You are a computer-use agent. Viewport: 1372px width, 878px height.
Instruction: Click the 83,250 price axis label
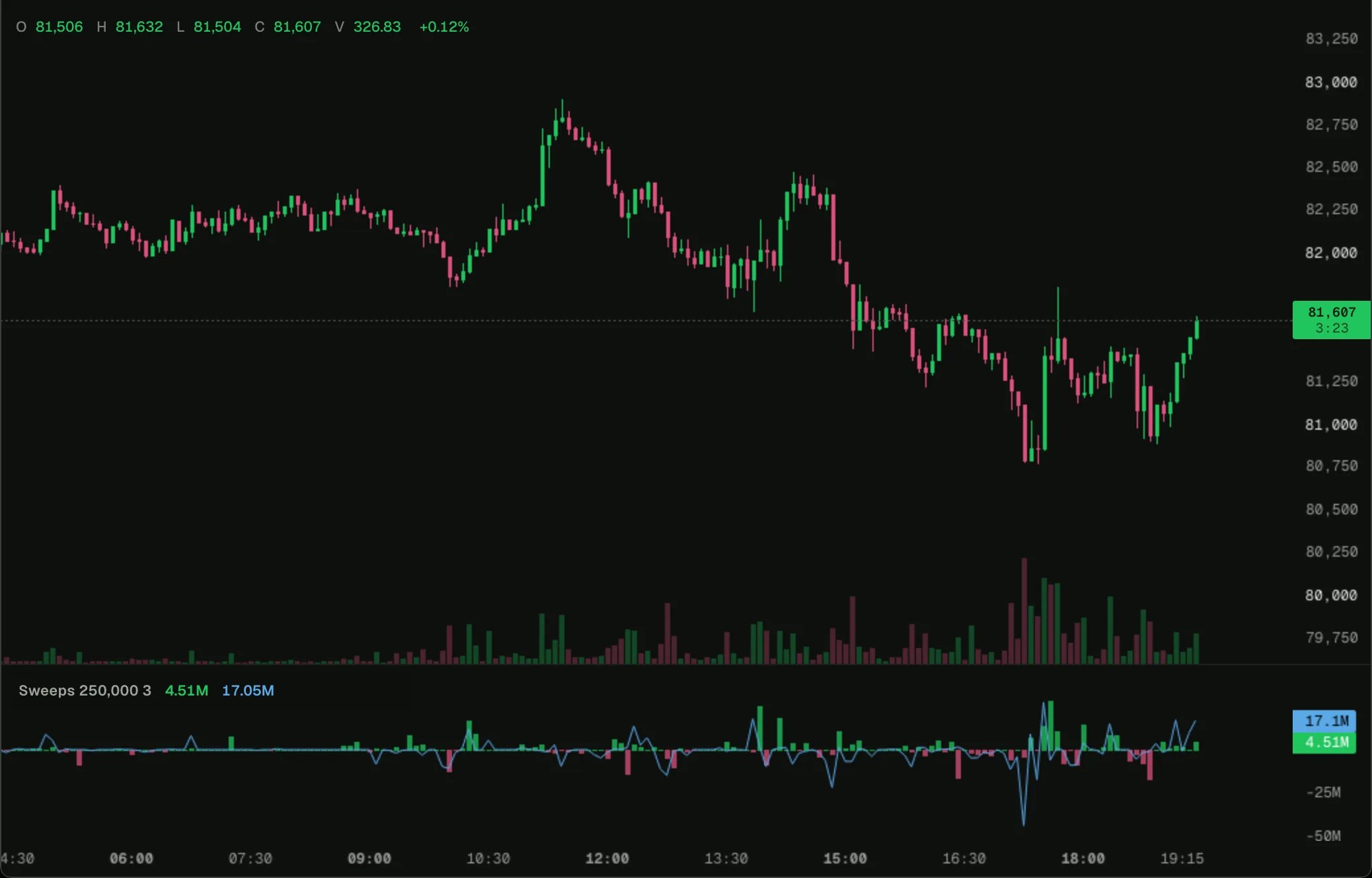1331,38
